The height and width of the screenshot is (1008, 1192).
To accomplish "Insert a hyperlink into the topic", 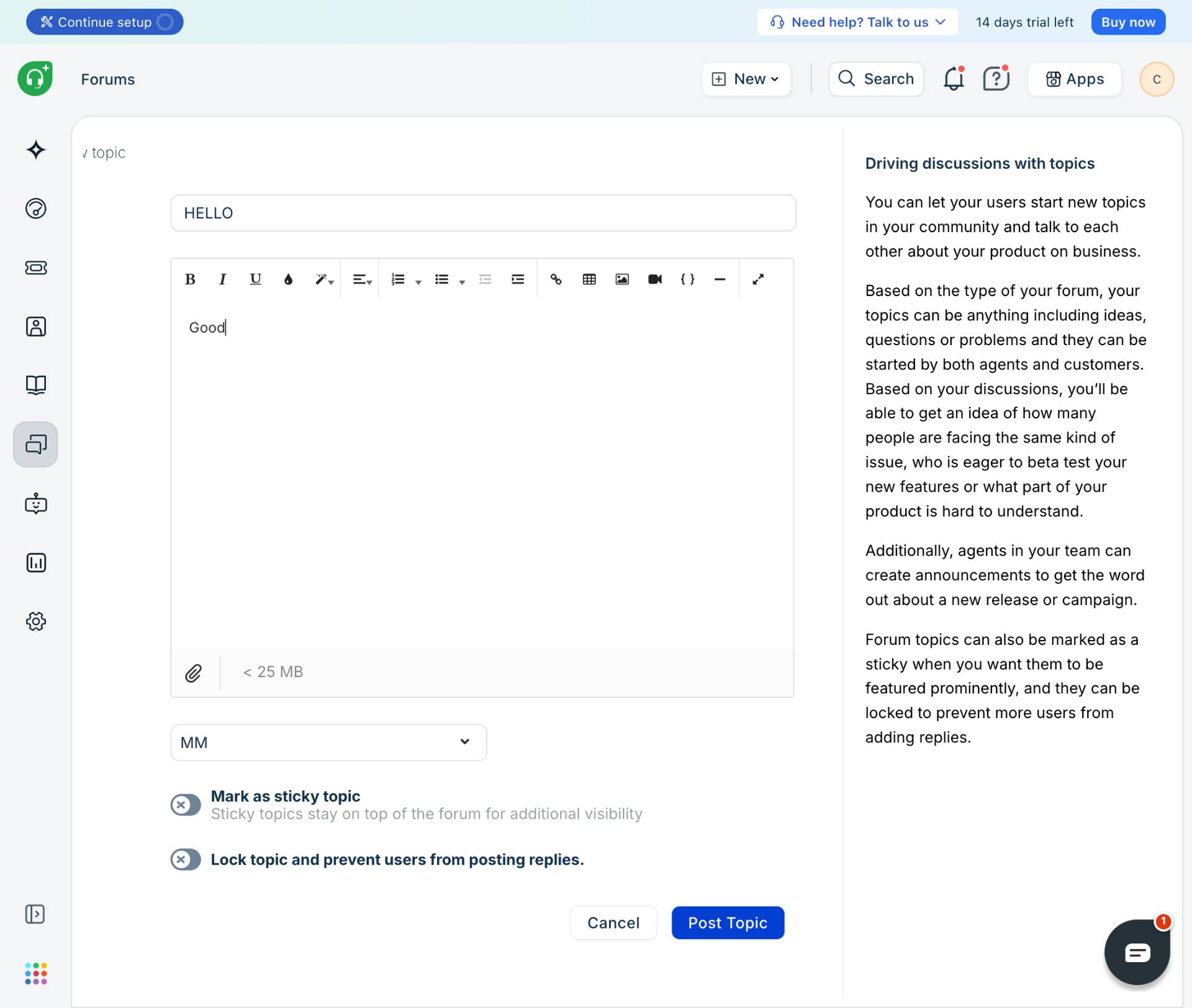I will point(556,279).
